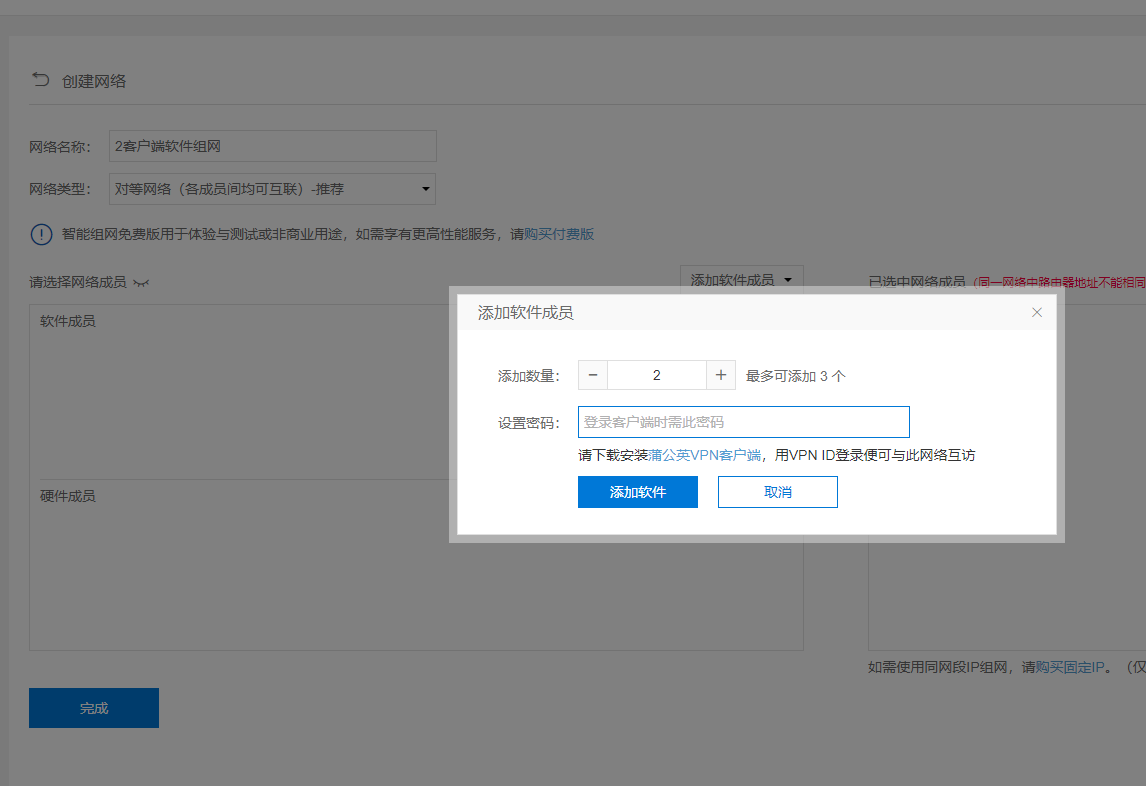Click the 完成 button
The height and width of the screenshot is (786, 1146).
tap(93, 707)
